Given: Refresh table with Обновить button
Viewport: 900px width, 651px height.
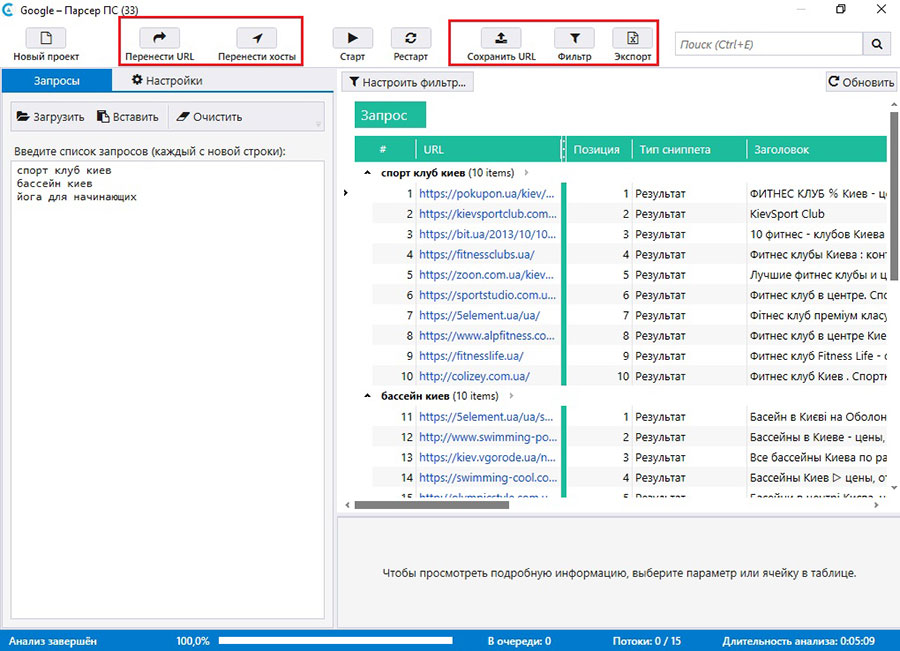Looking at the screenshot, I should (861, 82).
